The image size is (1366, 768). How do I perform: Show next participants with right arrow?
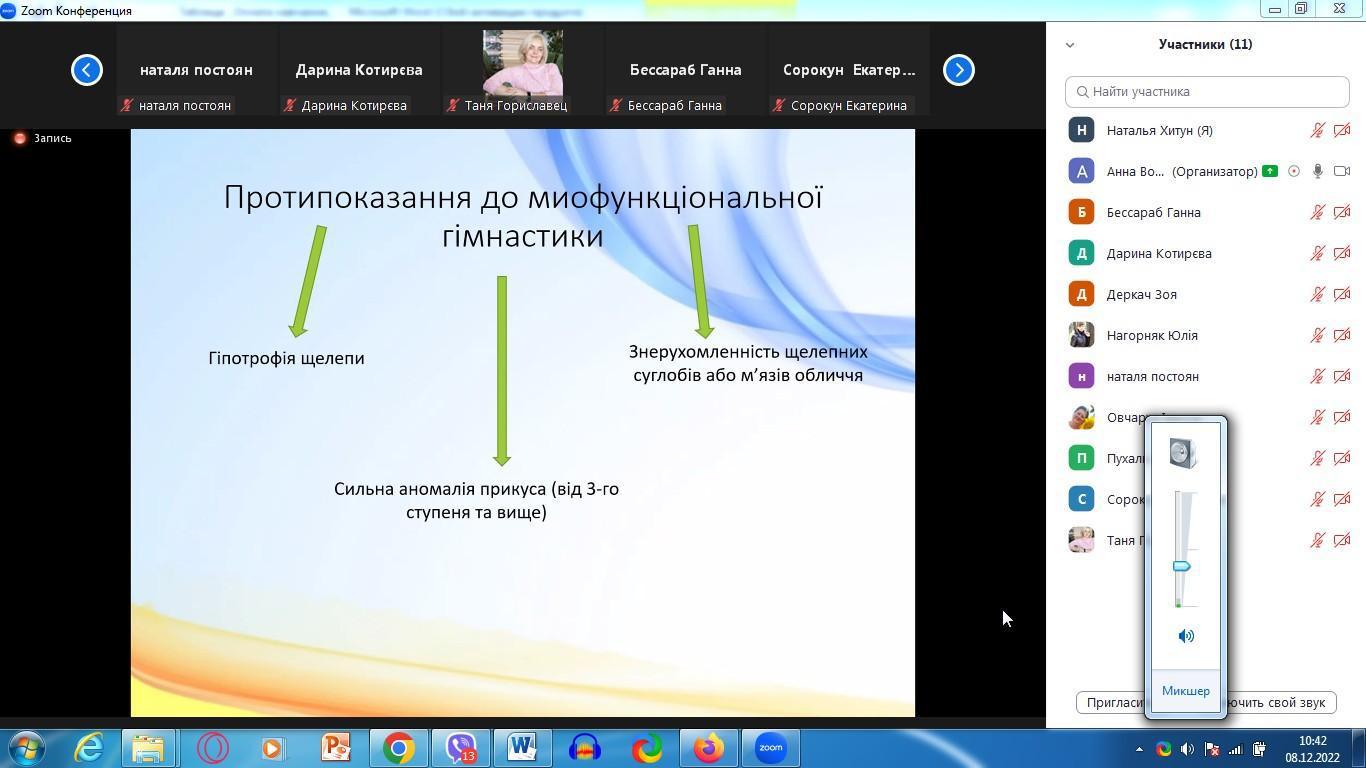tap(958, 70)
